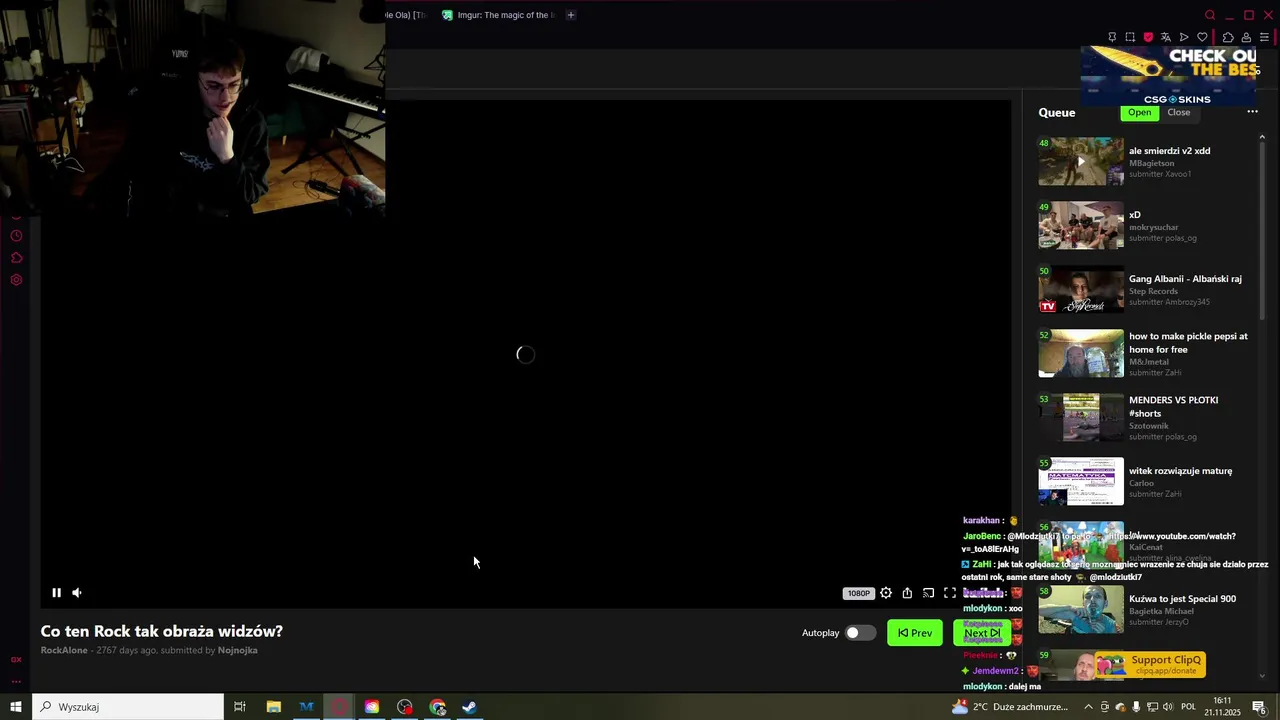
Task: Open the Windows notification center icon
Action: [1259, 707]
